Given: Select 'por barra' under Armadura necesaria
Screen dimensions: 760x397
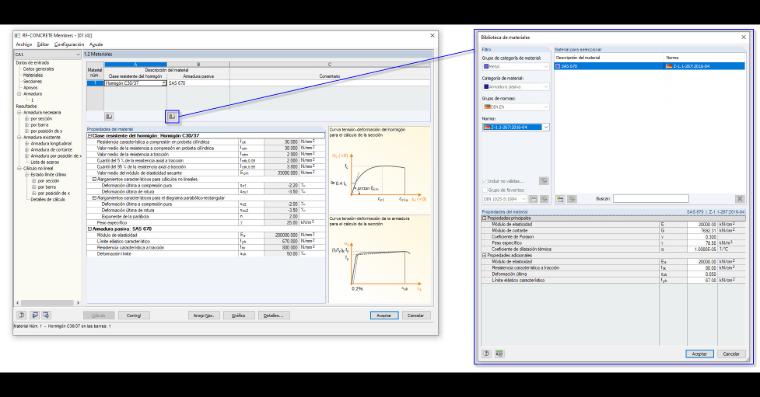Looking at the screenshot, I should 40,125.
